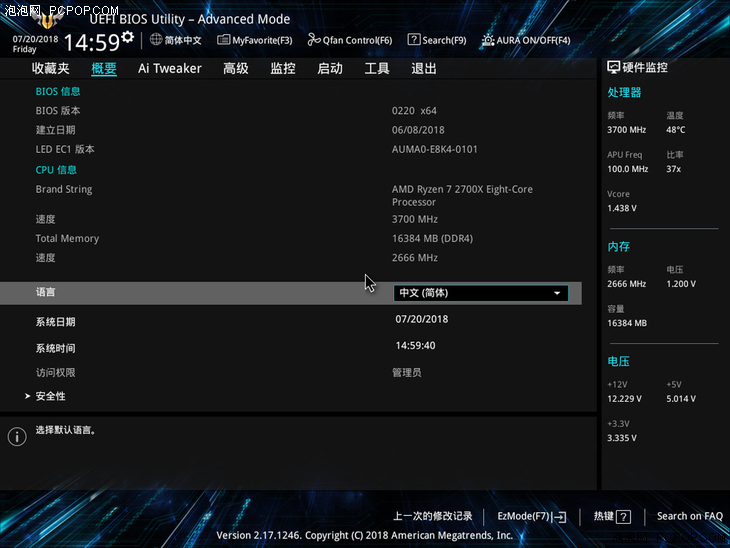Click the settings gear next to the clock
Image resolution: width=730 pixels, height=548 pixels.
tap(128, 37)
